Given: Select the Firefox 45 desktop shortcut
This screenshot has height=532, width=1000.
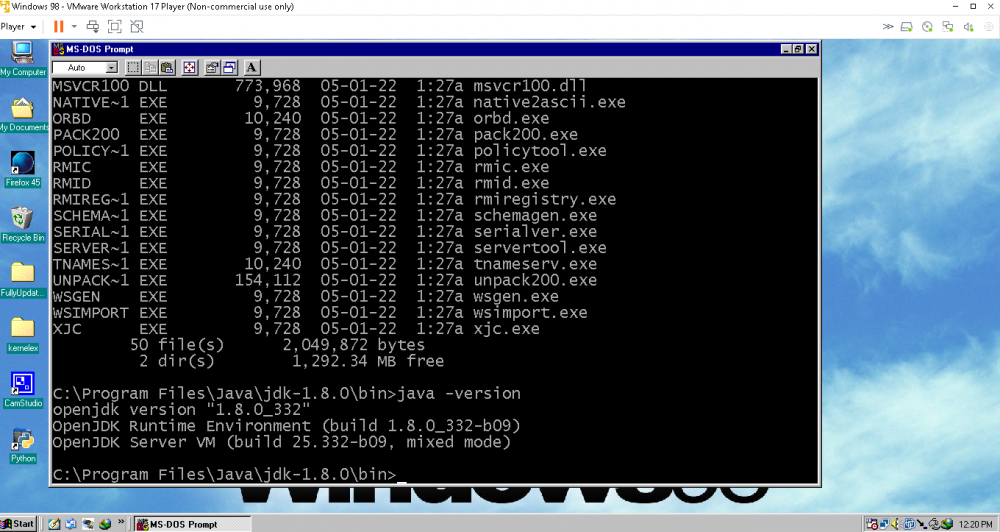Looking at the screenshot, I should click(23, 170).
